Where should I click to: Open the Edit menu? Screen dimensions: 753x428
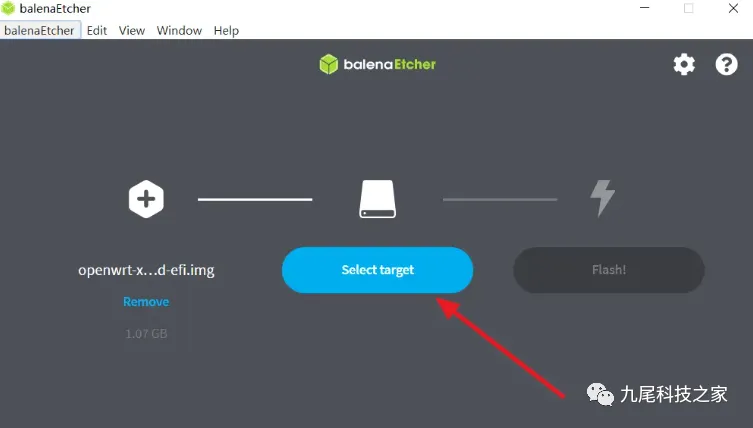click(x=97, y=31)
